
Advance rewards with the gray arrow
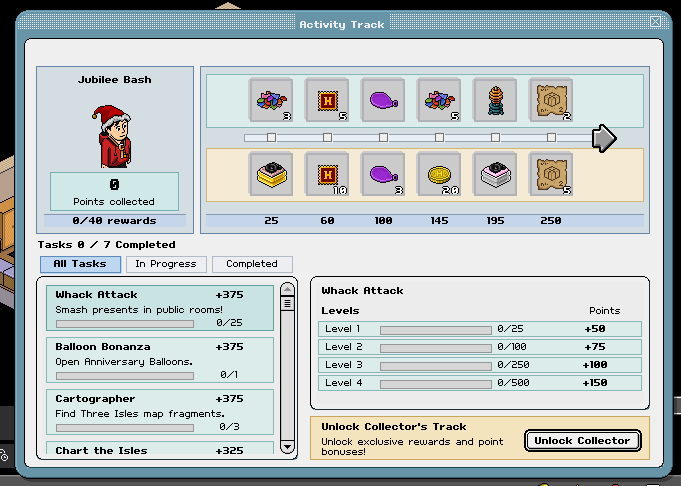click(604, 138)
